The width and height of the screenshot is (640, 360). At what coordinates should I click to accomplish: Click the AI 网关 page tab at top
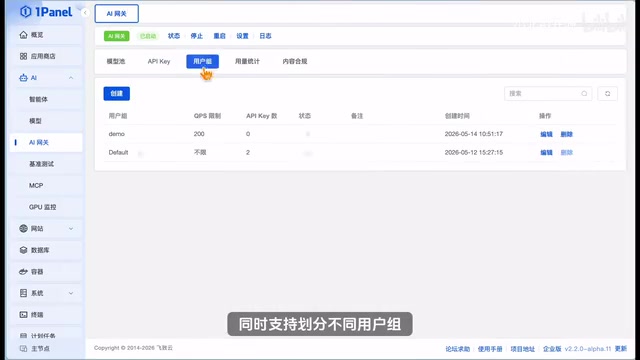coord(117,13)
